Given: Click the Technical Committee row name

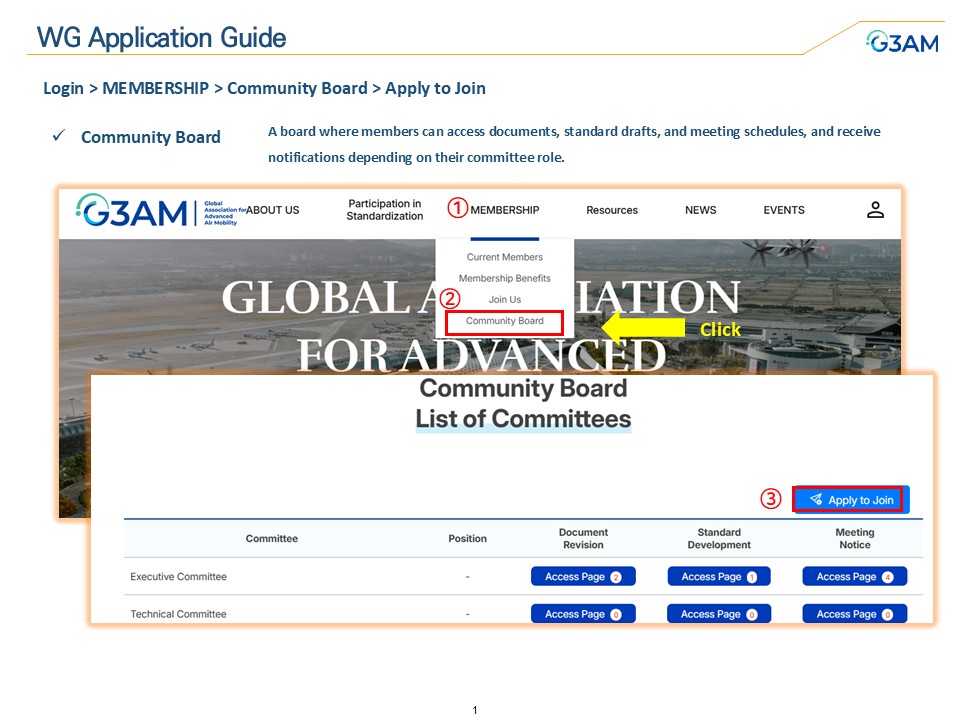Looking at the screenshot, I should (178, 614).
